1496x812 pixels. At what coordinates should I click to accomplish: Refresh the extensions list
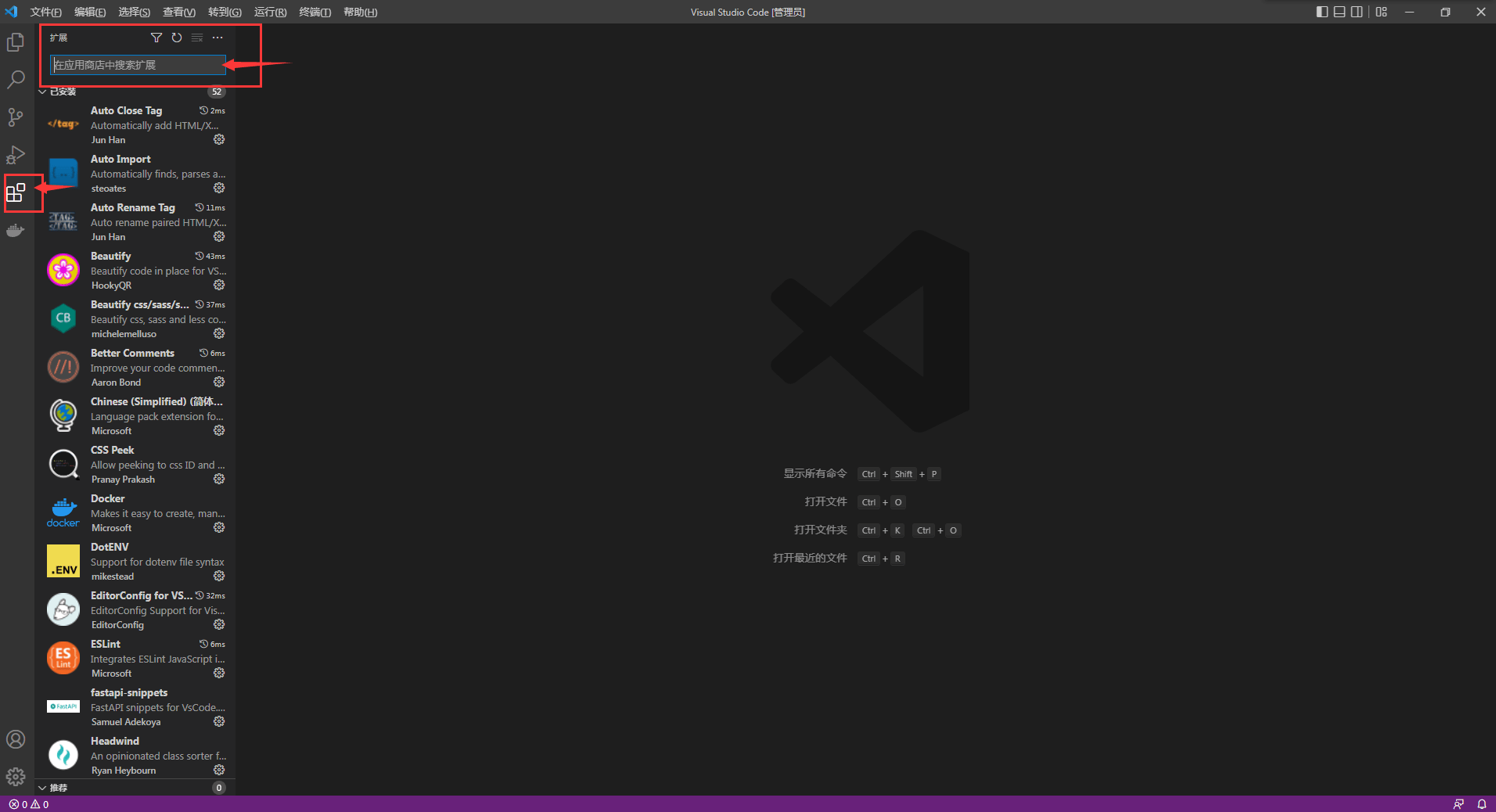[x=177, y=37]
